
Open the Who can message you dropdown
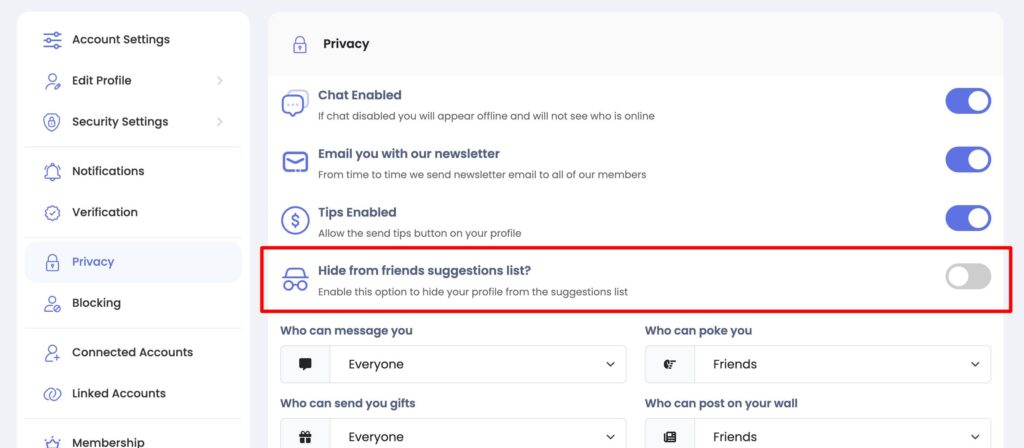click(453, 364)
